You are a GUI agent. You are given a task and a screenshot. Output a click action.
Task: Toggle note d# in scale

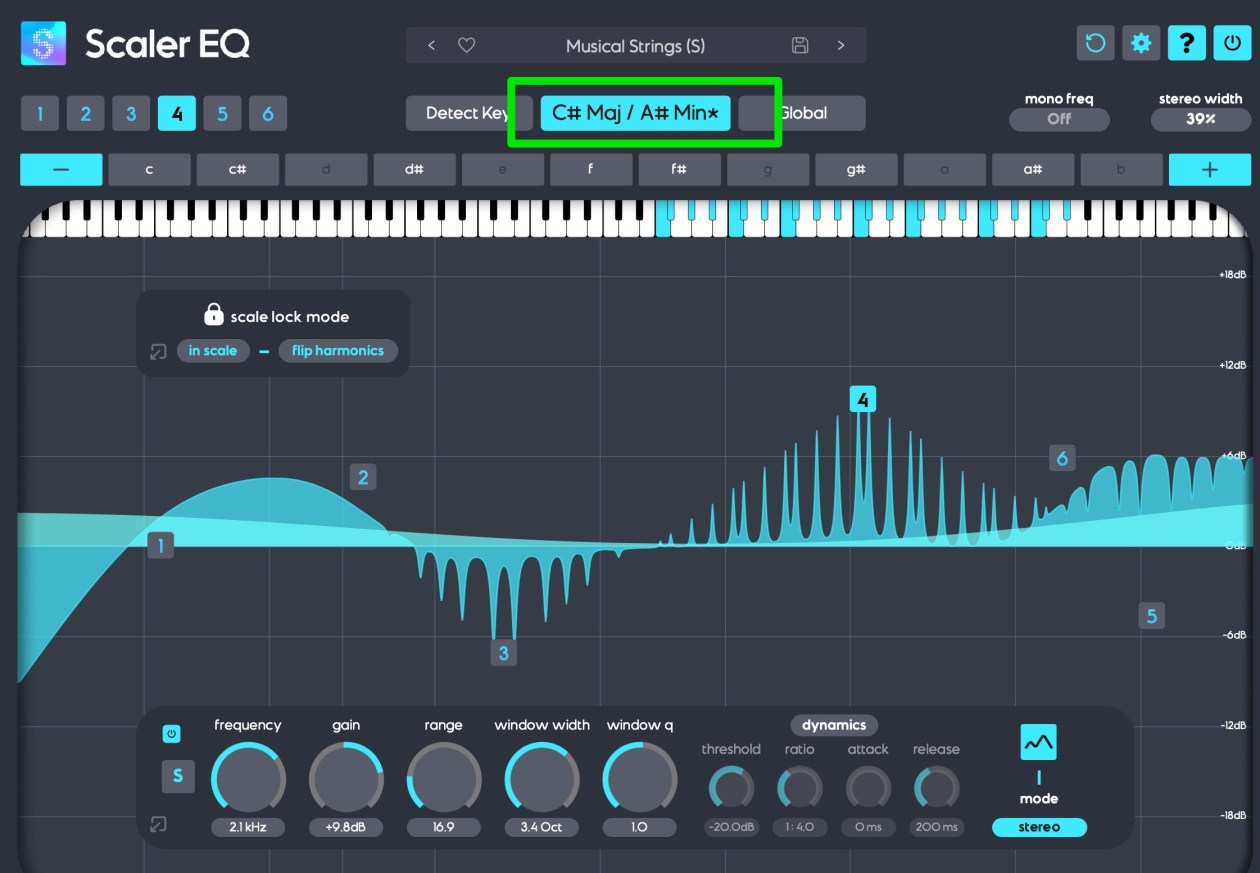(x=414, y=169)
